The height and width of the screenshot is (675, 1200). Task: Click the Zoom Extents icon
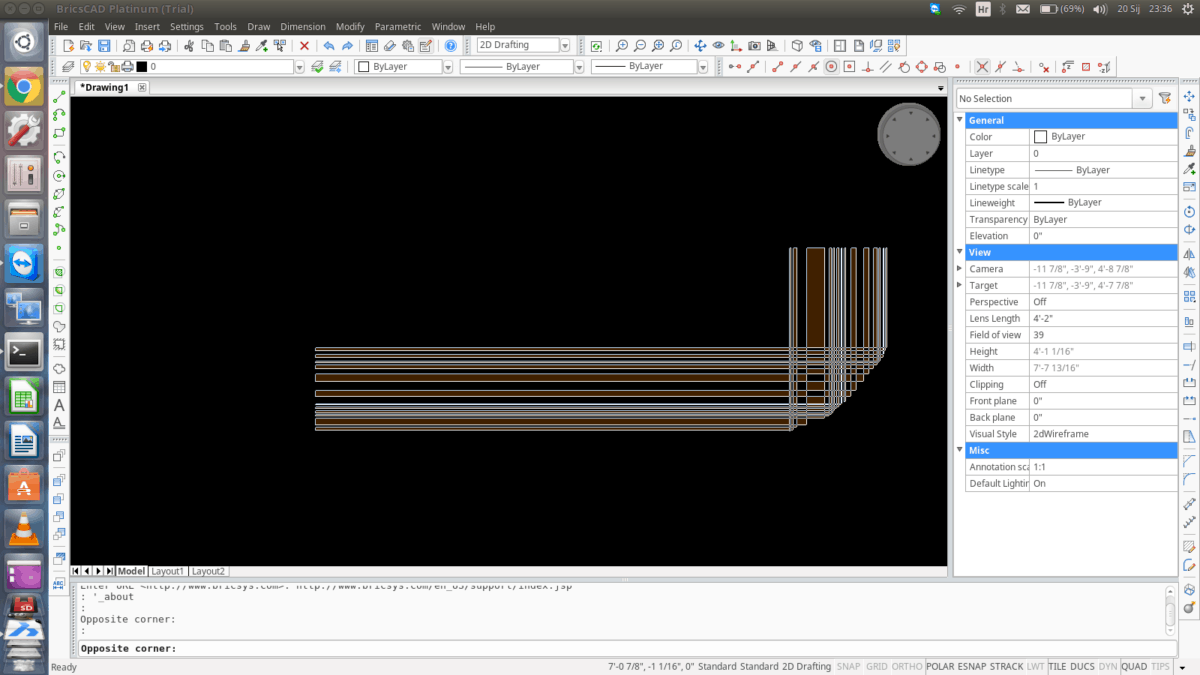tap(658, 46)
